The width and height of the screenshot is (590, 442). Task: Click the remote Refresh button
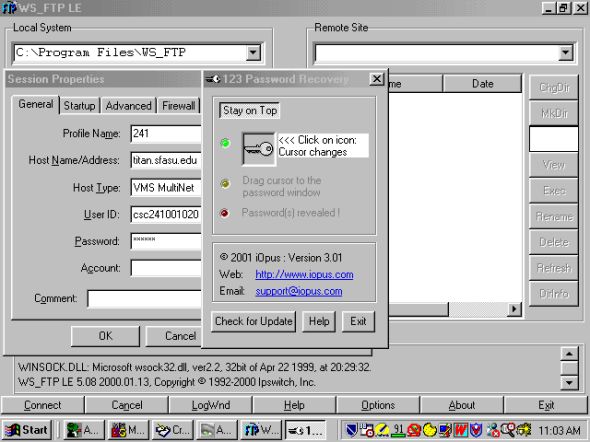(554, 268)
